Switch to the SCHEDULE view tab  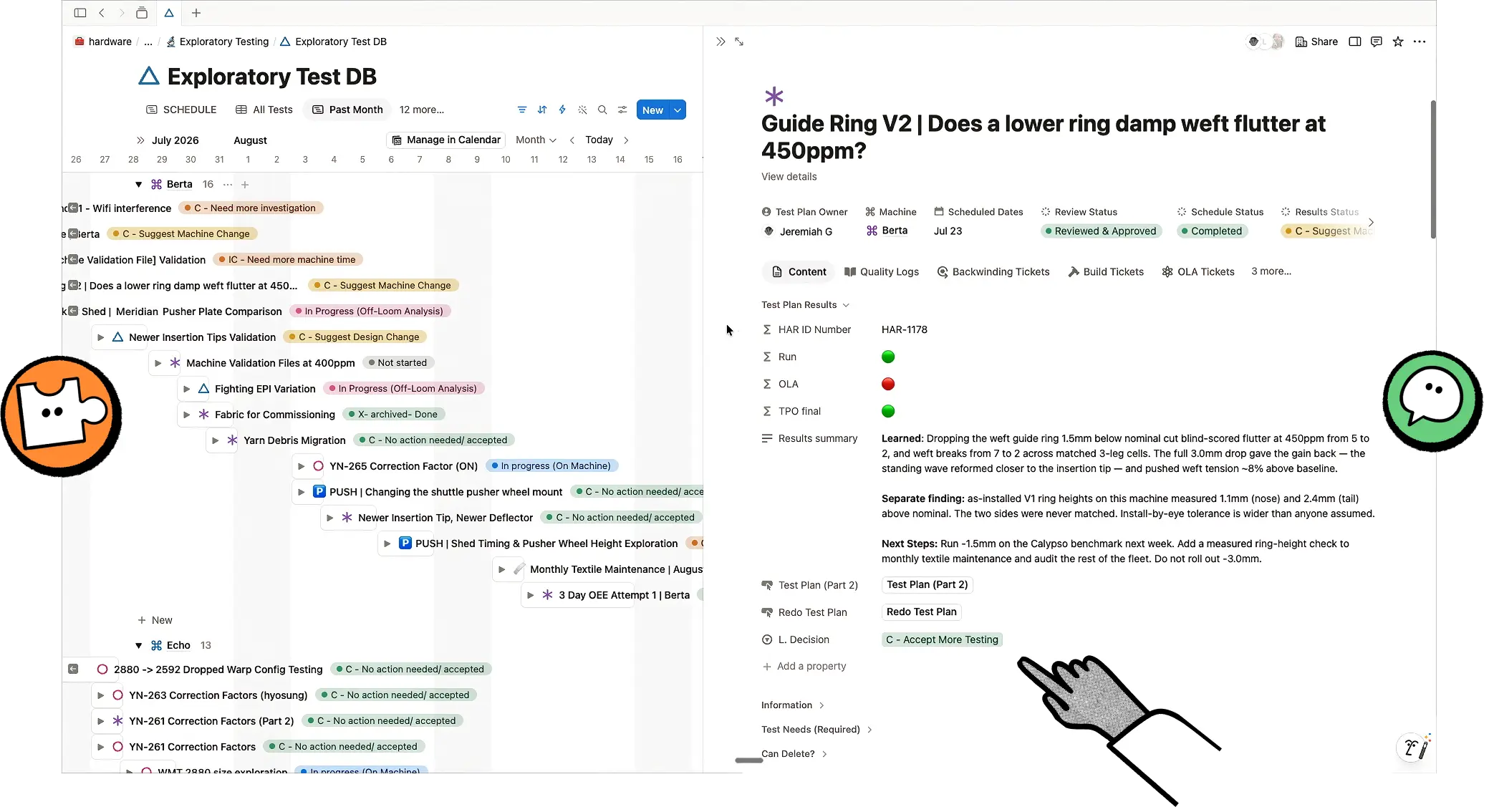(181, 110)
